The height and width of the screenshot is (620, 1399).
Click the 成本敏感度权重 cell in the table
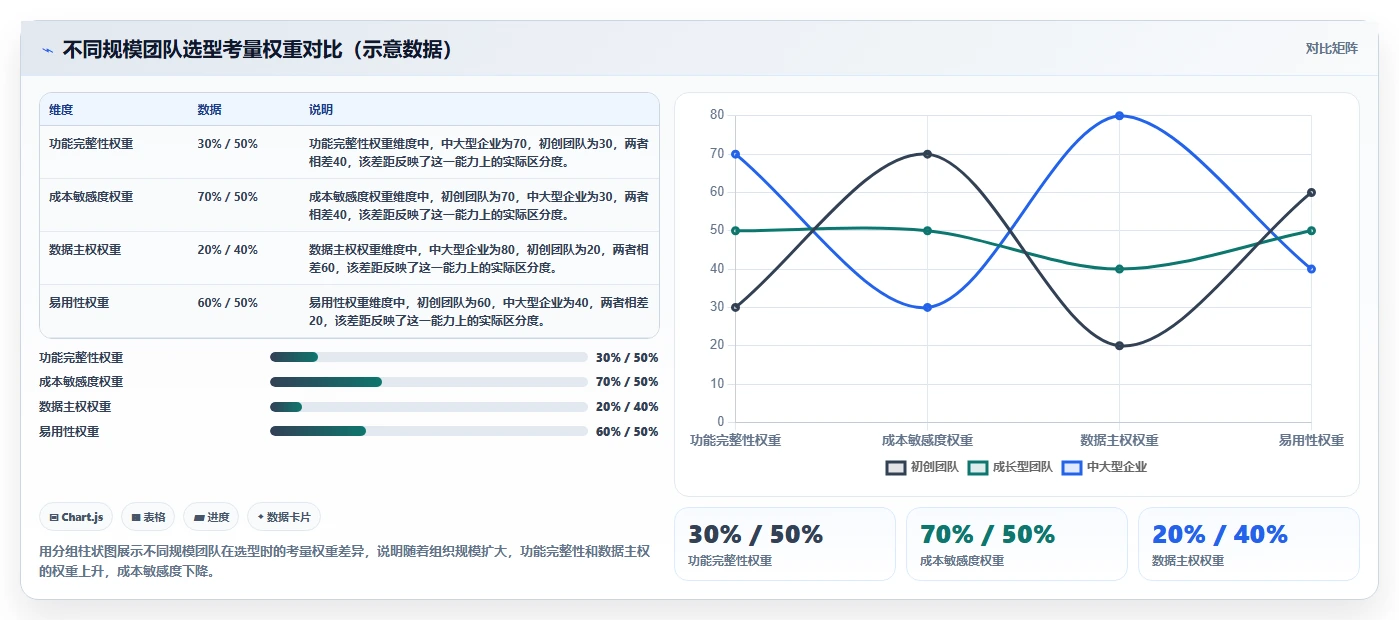[x=91, y=197]
